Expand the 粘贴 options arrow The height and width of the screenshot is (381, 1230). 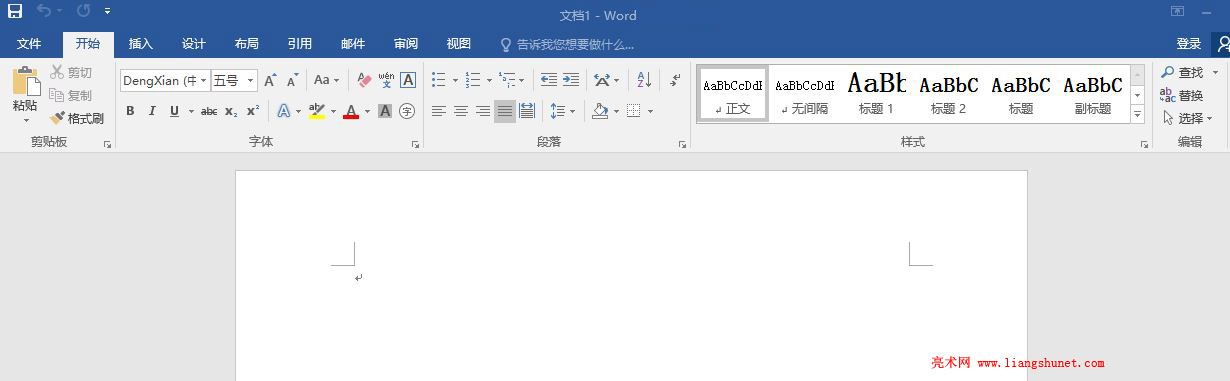coord(26,120)
